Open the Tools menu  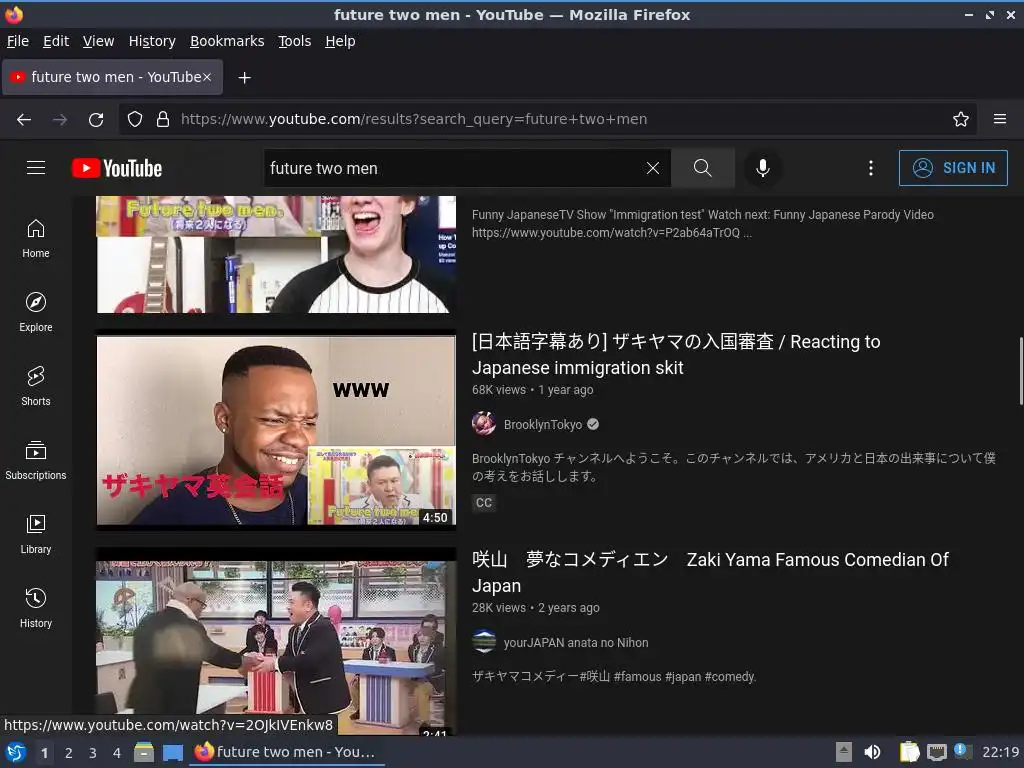click(x=295, y=41)
